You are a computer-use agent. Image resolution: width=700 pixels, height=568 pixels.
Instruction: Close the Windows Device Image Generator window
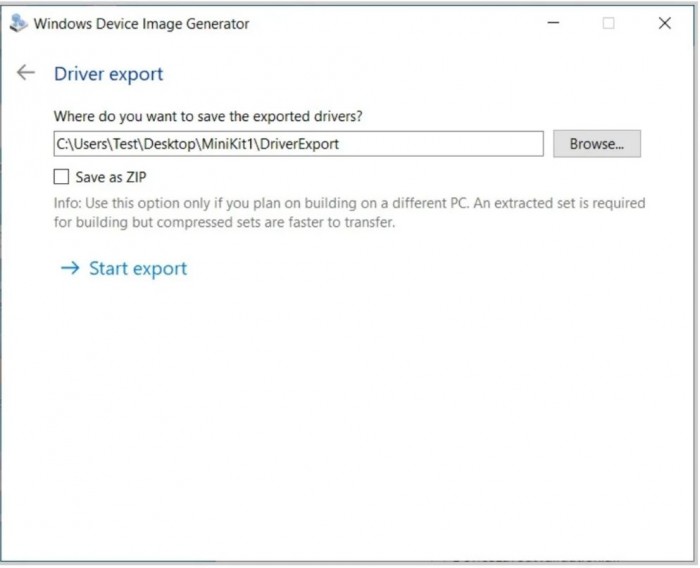pyautogui.click(x=664, y=23)
